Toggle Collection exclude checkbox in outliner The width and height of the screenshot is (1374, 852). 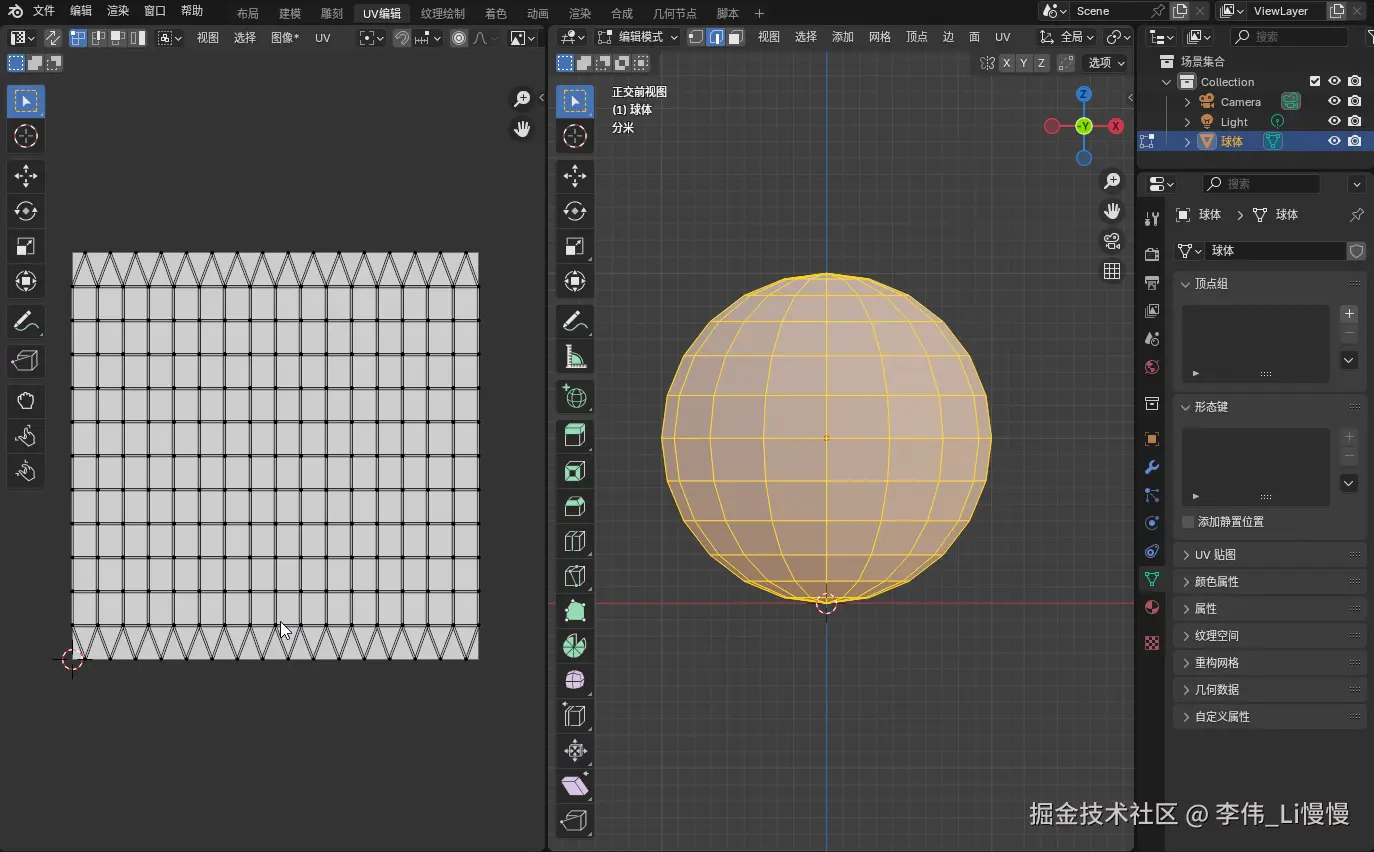coord(1315,82)
